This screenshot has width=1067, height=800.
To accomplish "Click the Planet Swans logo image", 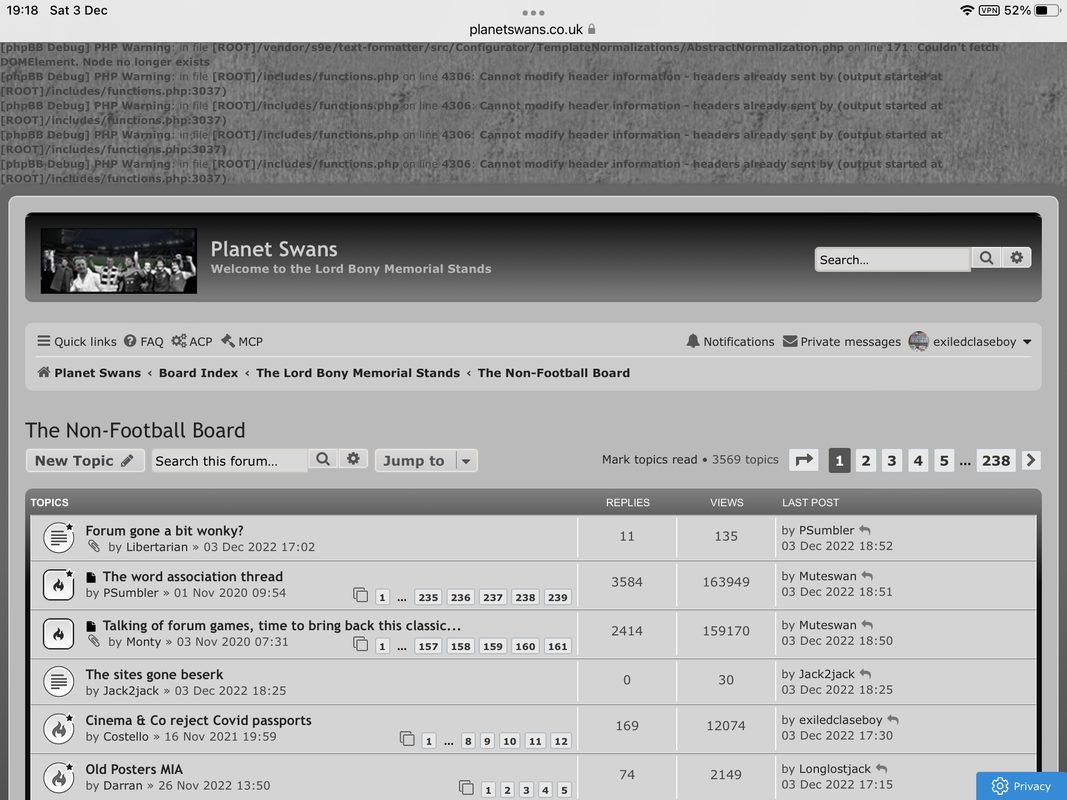I will pos(118,261).
